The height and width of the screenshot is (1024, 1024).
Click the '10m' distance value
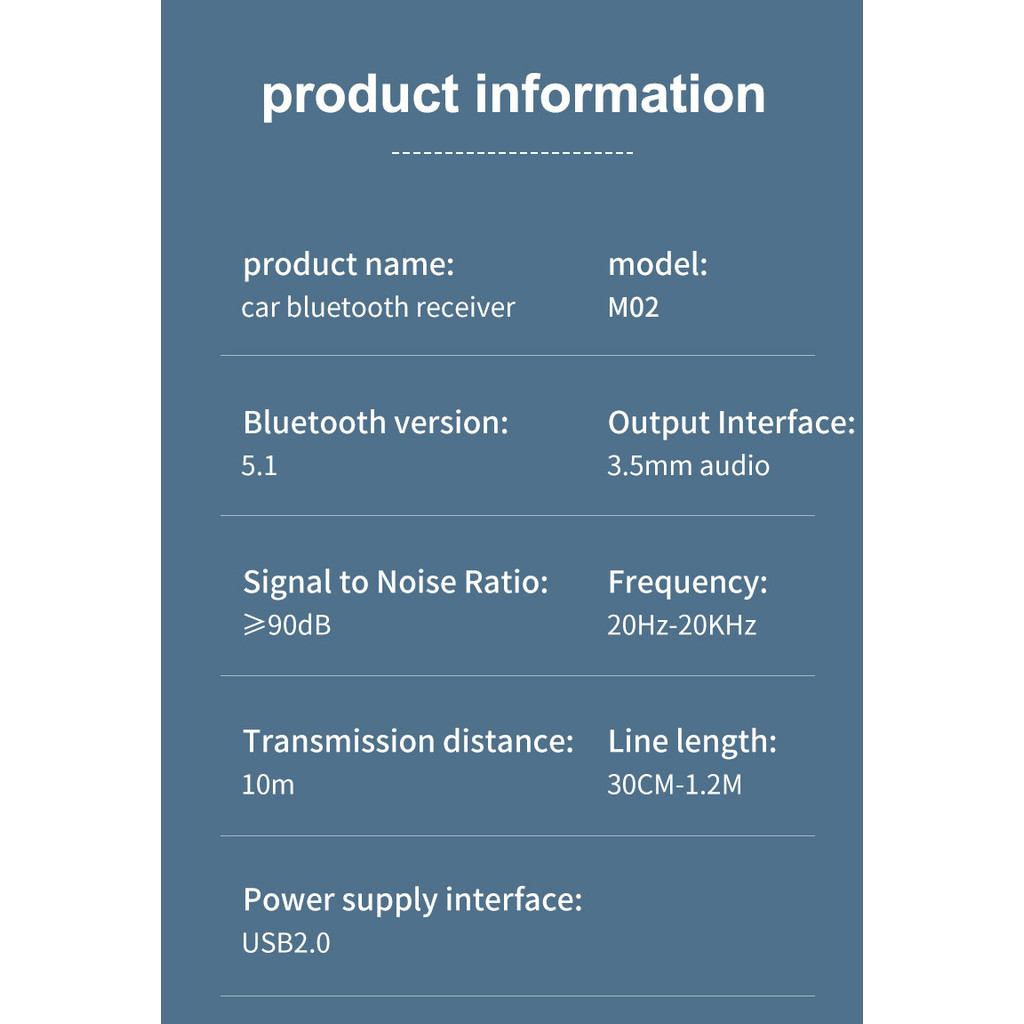pos(268,784)
